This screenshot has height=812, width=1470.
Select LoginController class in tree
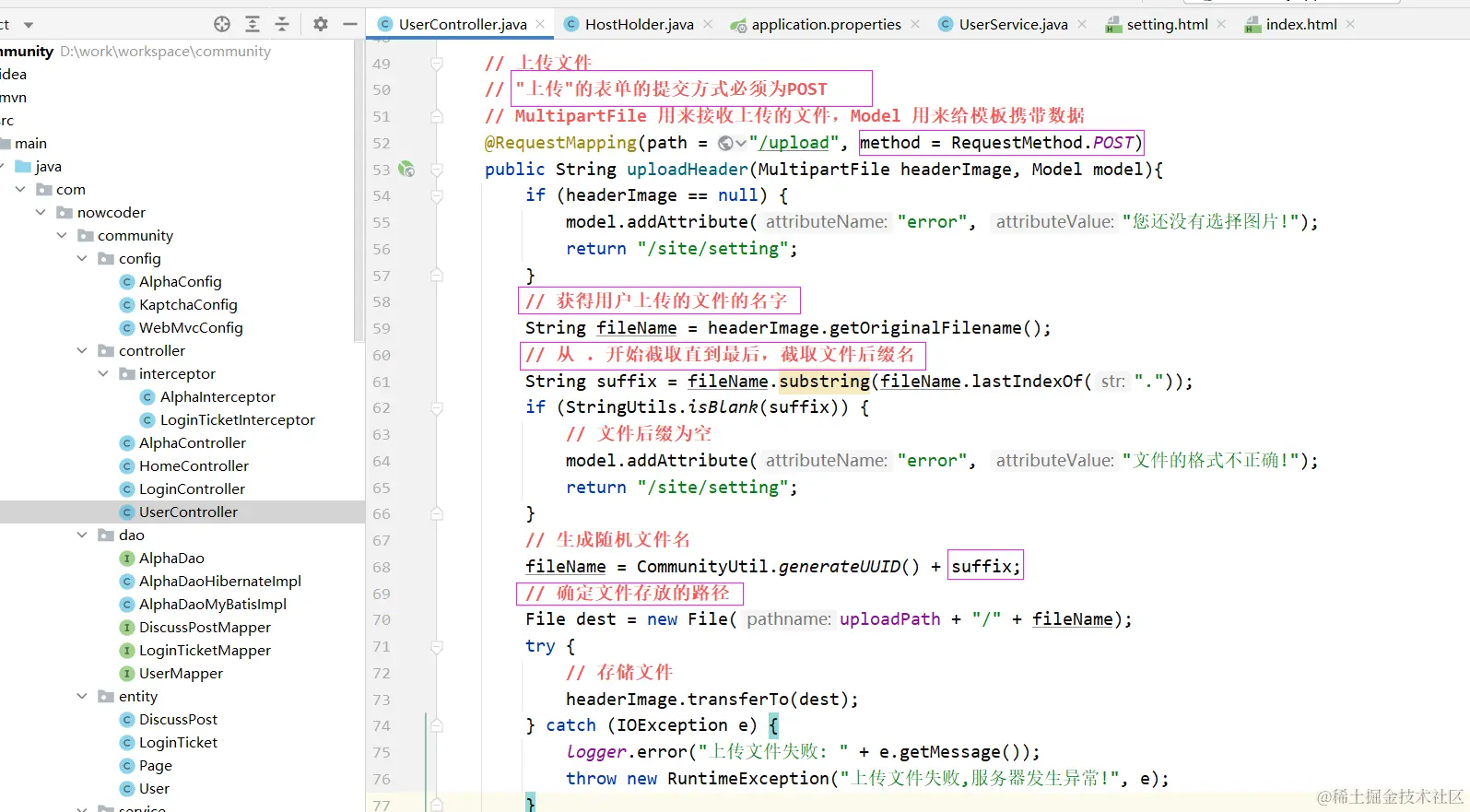pyautogui.click(x=192, y=488)
